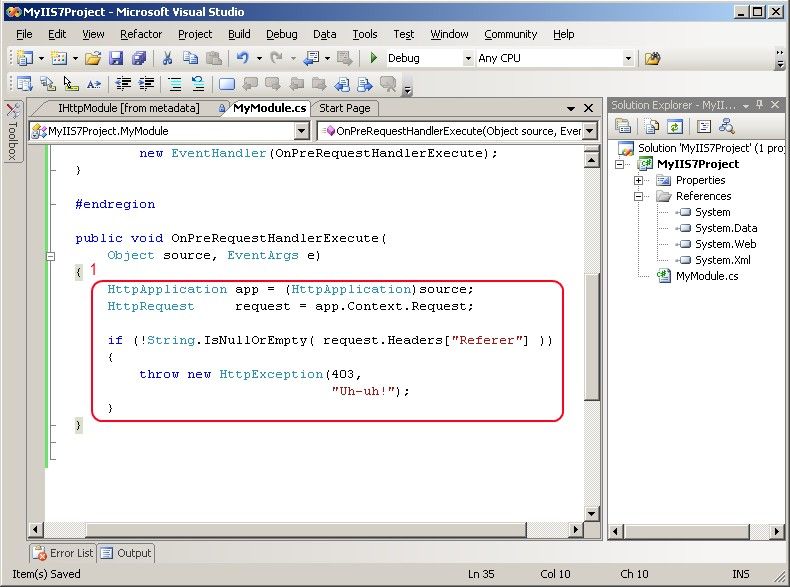This screenshot has width=790, height=587.
Task: Open the Build menu
Action: (x=239, y=34)
